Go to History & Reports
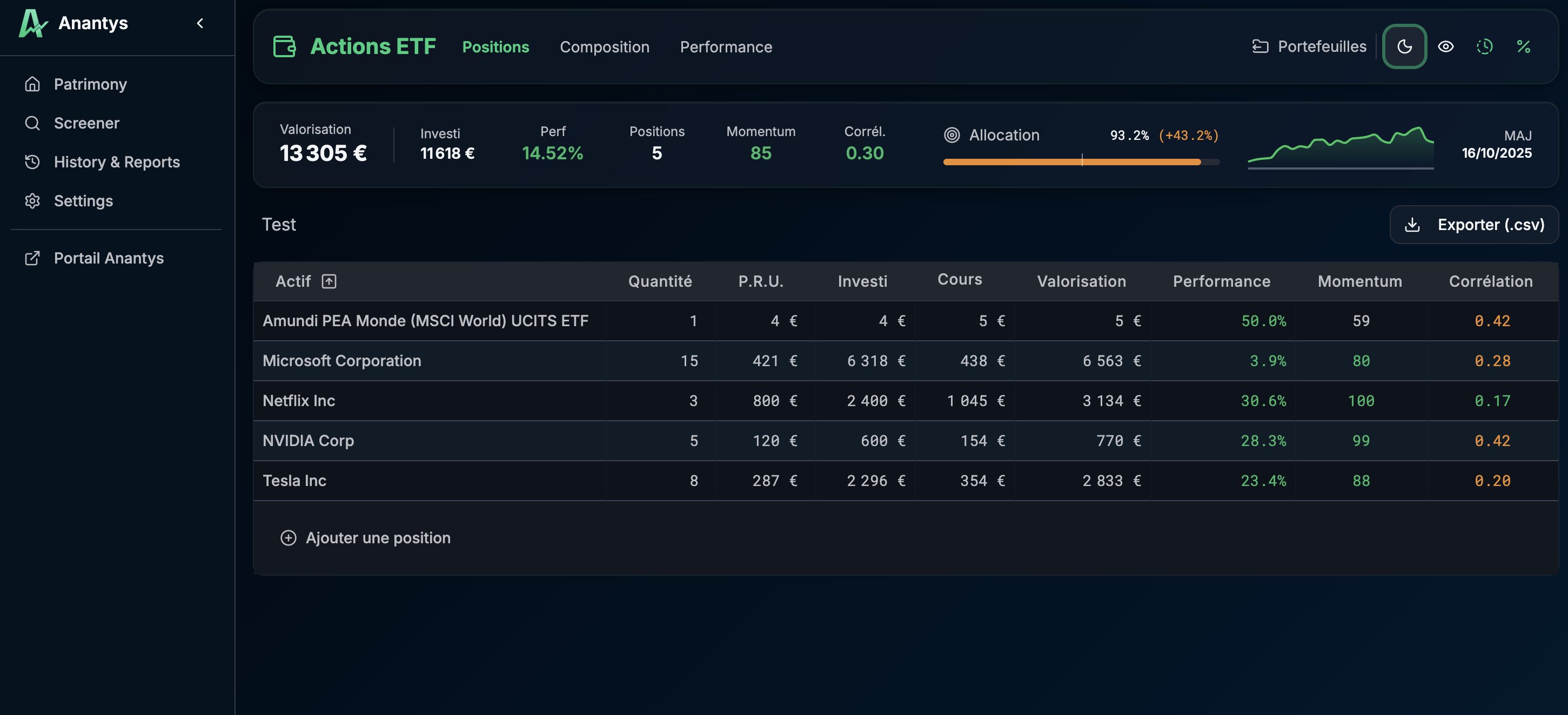This screenshot has width=1568, height=715. [117, 162]
